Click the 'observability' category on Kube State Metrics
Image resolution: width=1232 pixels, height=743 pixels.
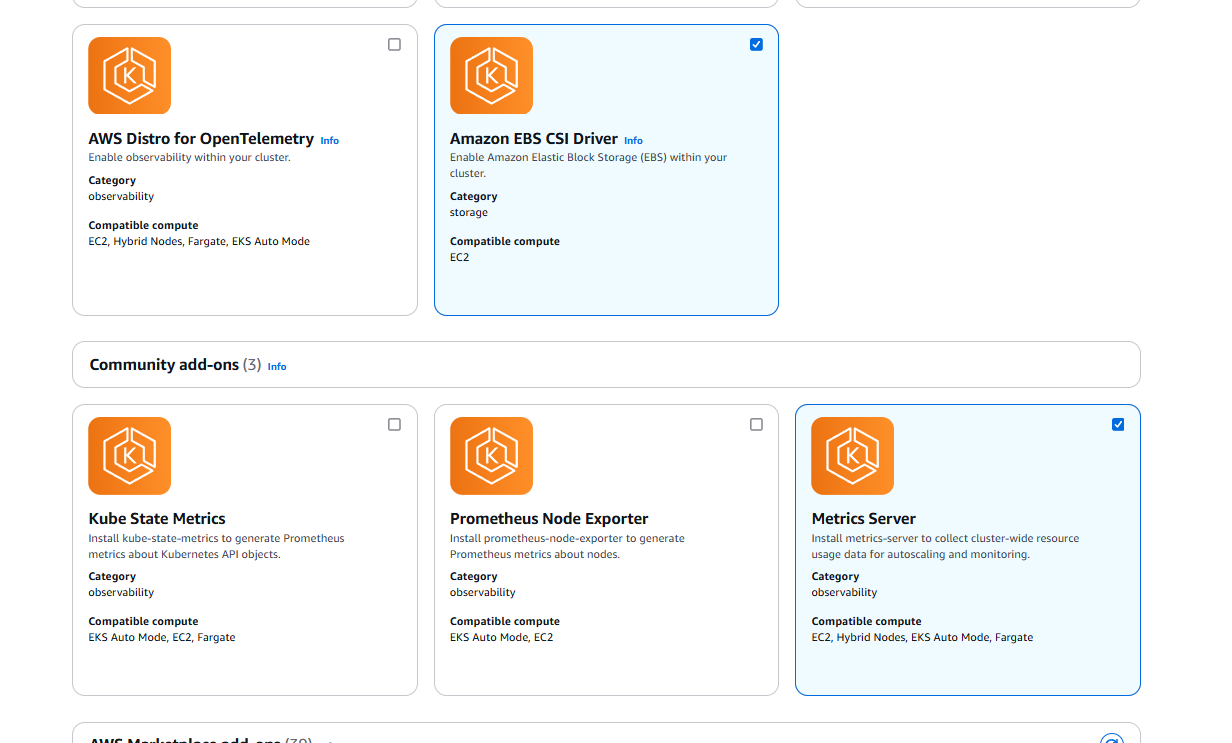121,593
